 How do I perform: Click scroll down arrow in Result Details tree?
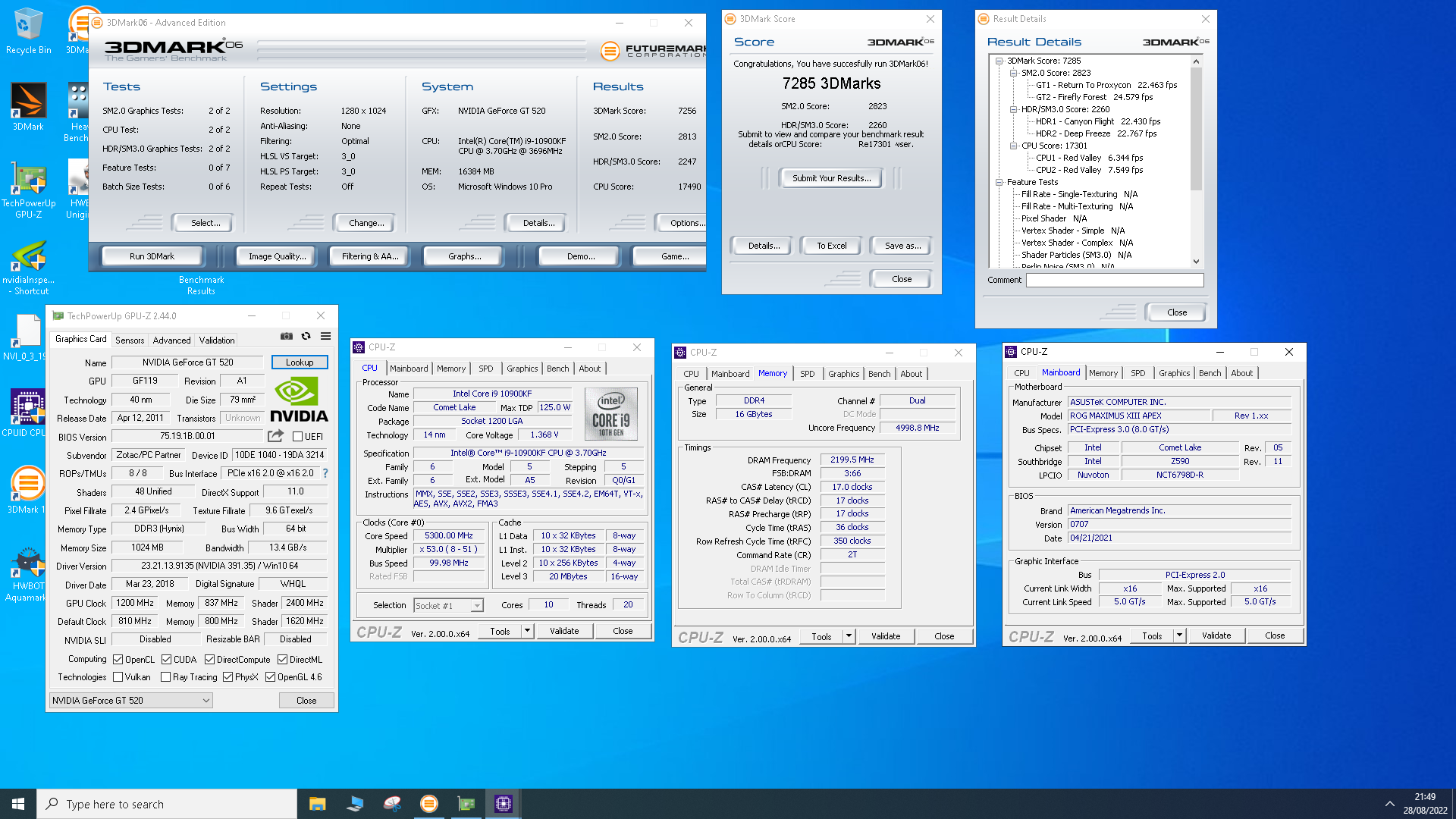click(1196, 262)
